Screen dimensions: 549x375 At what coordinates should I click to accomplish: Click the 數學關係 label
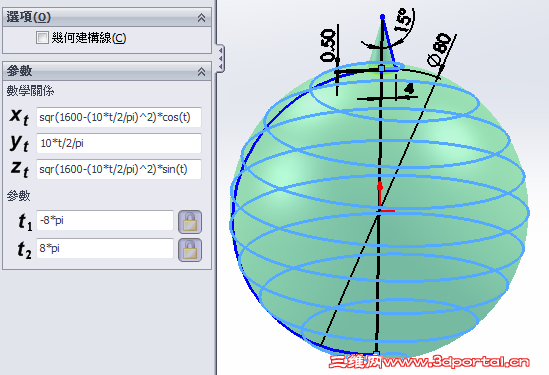point(30,91)
